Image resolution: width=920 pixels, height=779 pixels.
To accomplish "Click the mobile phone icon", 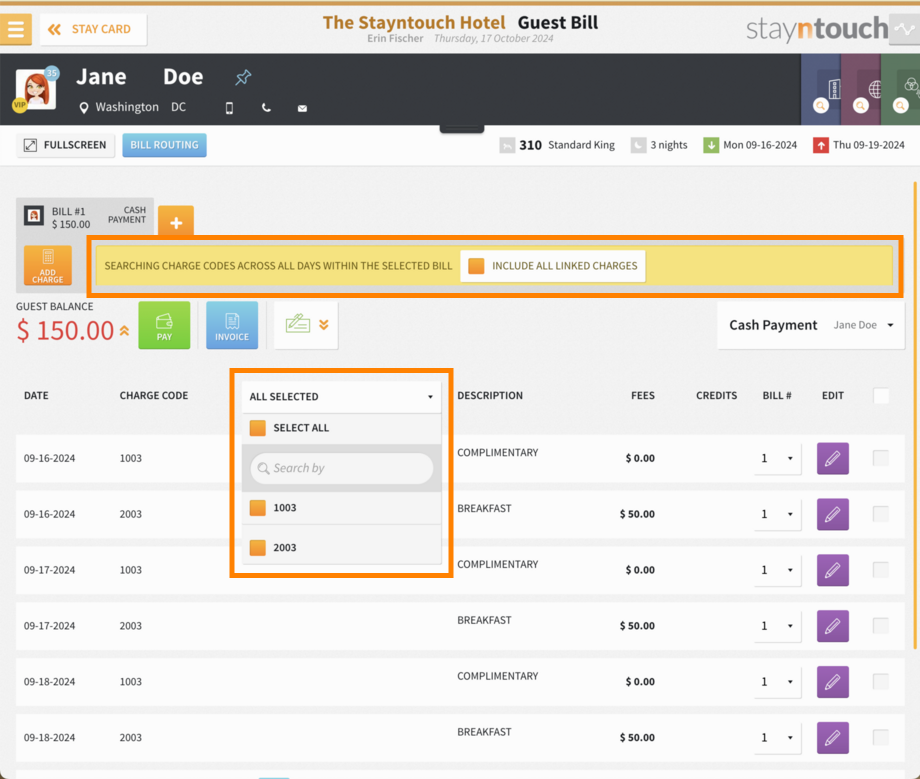I will click(x=229, y=108).
